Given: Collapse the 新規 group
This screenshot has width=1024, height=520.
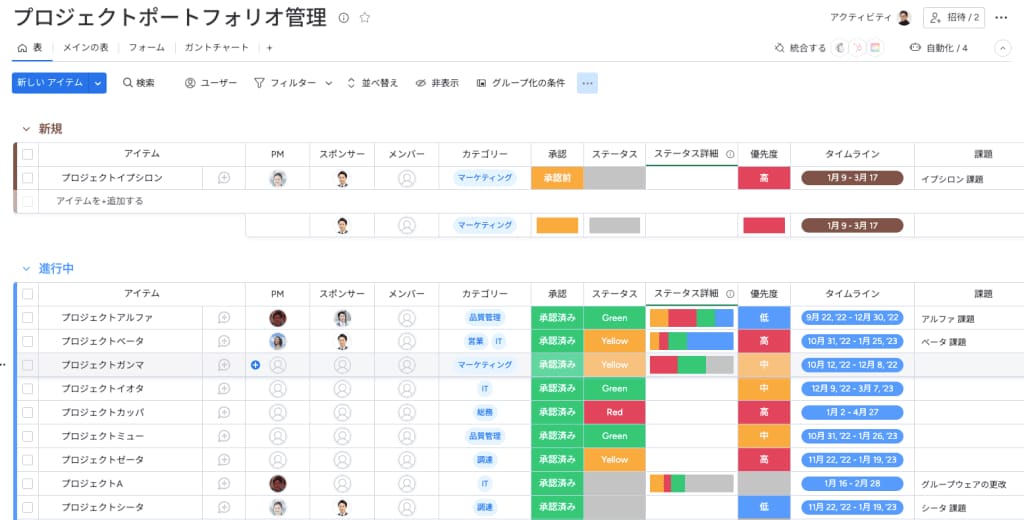Looking at the screenshot, I should [x=26, y=129].
